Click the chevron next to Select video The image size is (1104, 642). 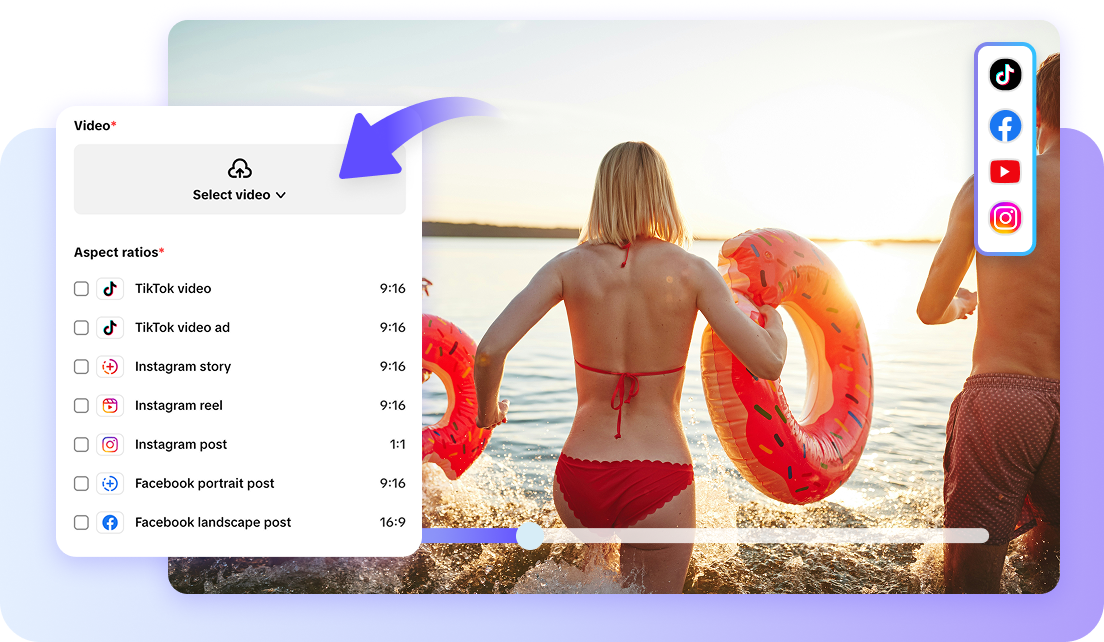pos(281,195)
